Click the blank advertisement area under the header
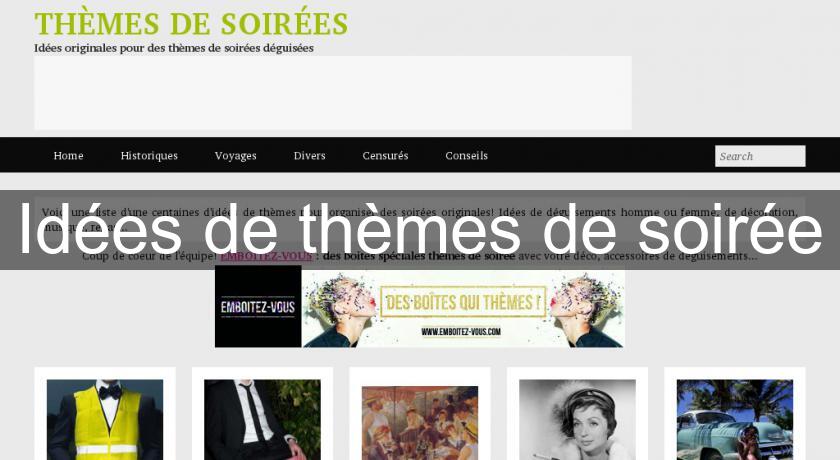840x460 pixels. tap(333, 93)
